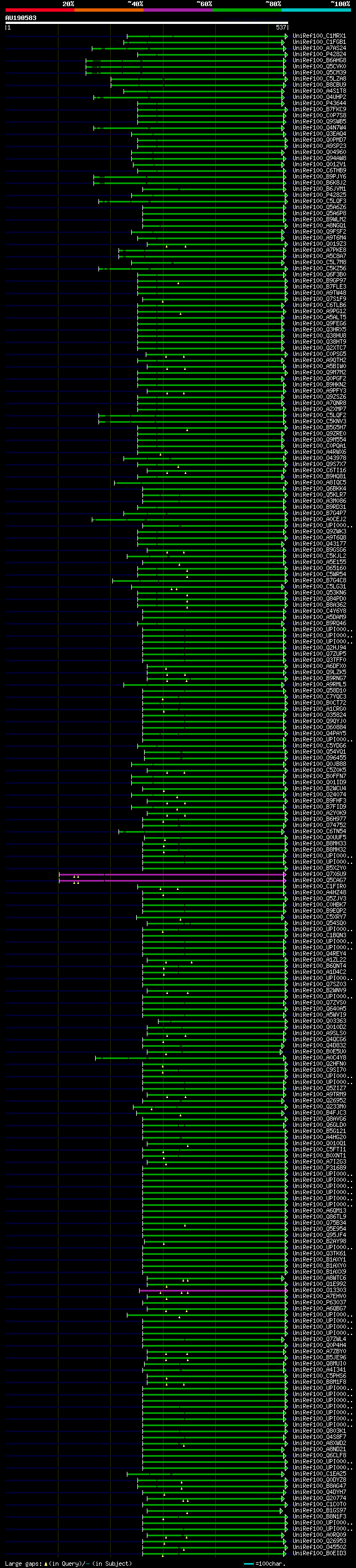Select hit UniRef100_B9EQP2

click(319, 911)
